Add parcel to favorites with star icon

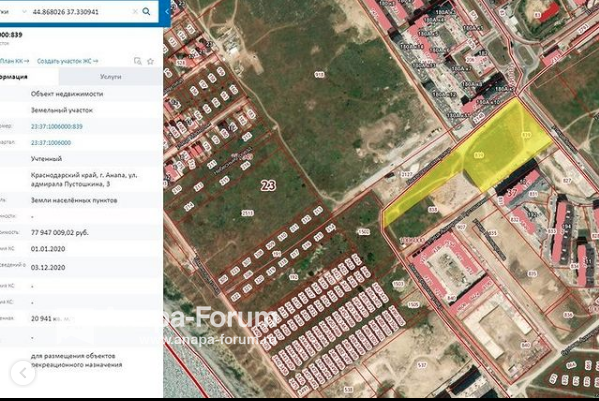[151, 61]
